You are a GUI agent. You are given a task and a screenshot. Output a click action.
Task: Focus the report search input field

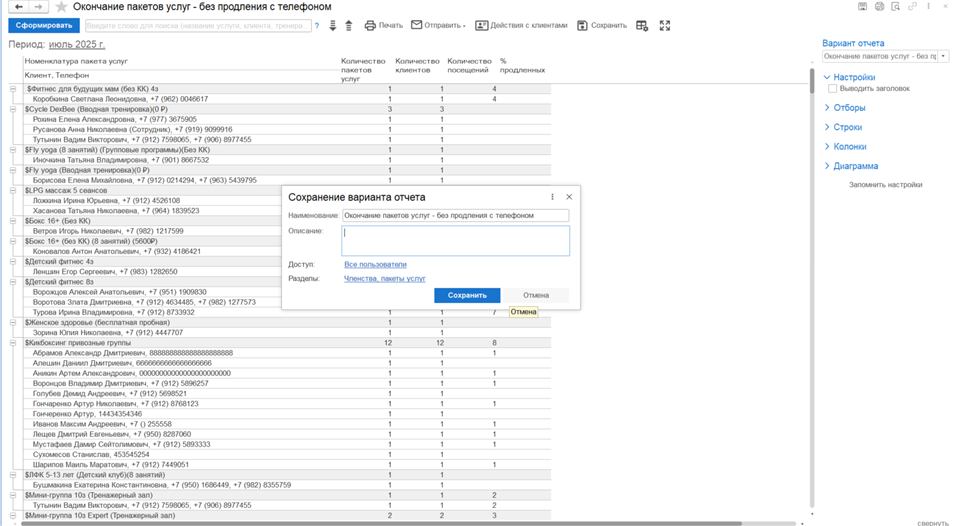pyautogui.click(x=198, y=26)
